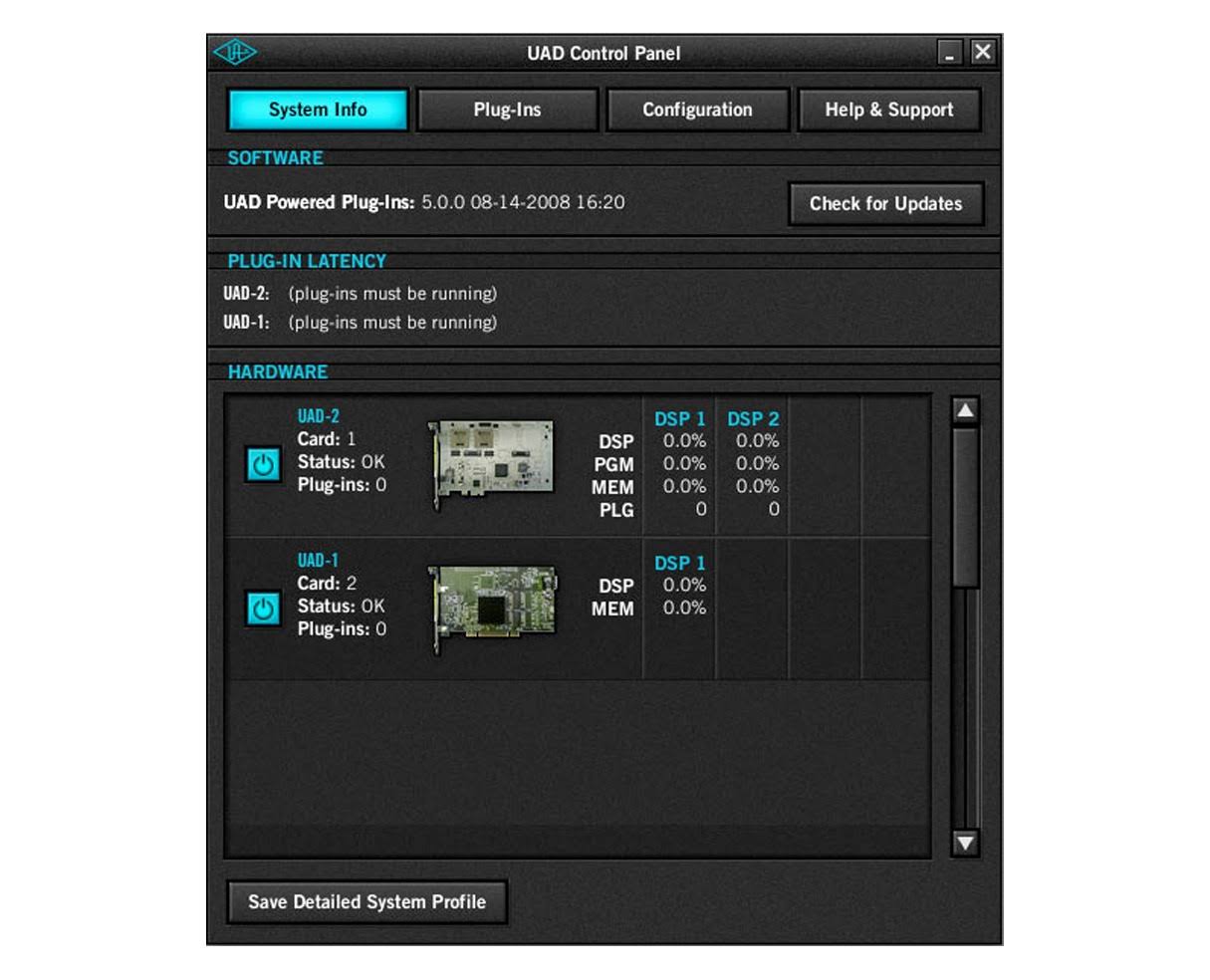Image resolution: width=1210 pixels, height=980 pixels.
Task: Click the UAD-1 DSP 1 column header
Action: [x=679, y=564]
